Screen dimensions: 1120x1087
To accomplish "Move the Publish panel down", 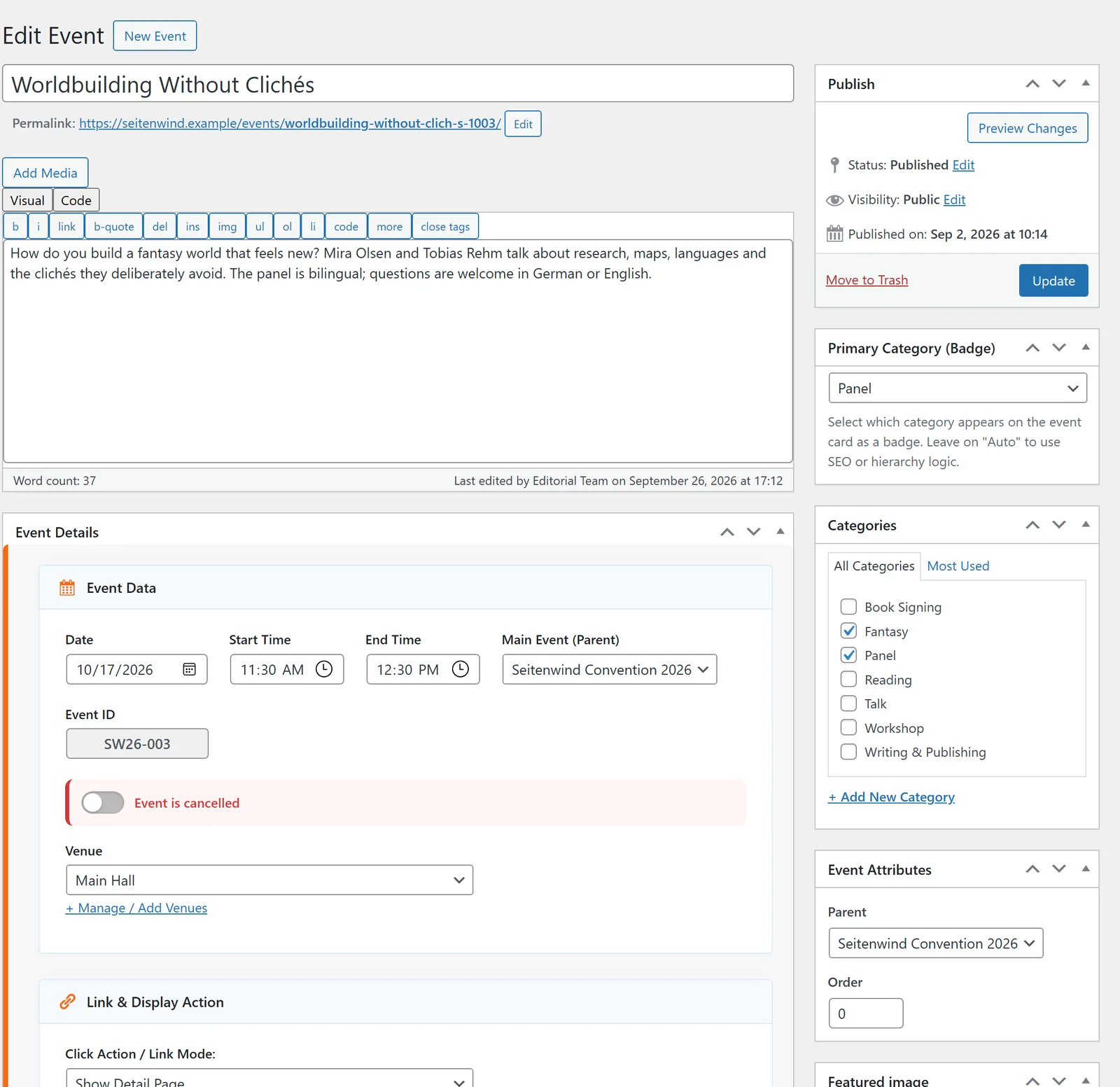I will 1059,83.
